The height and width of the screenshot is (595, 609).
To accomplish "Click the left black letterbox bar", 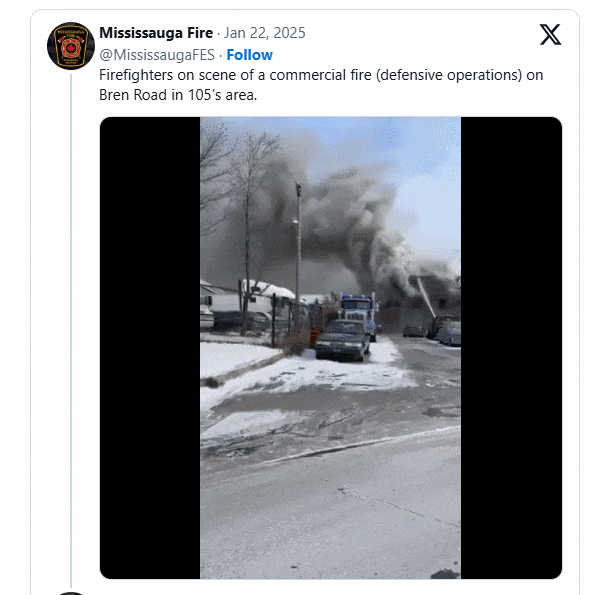I will (150, 348).
